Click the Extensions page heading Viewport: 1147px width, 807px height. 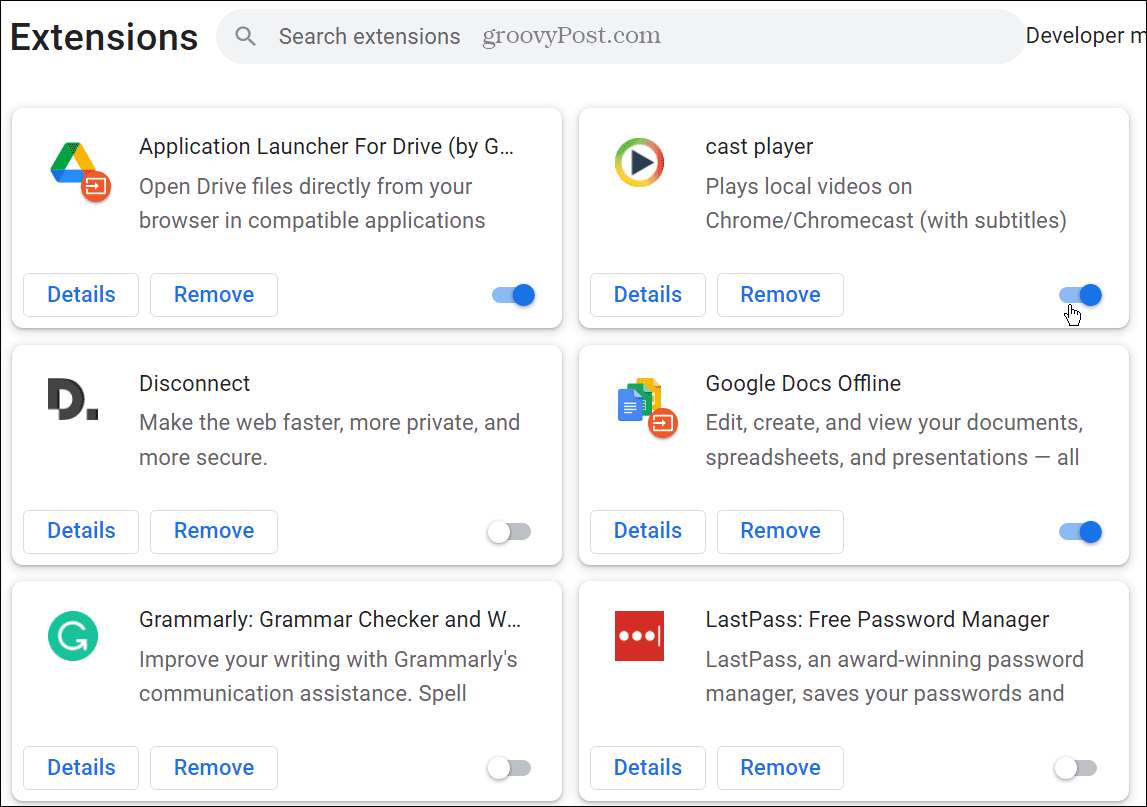tap(104, 37)
